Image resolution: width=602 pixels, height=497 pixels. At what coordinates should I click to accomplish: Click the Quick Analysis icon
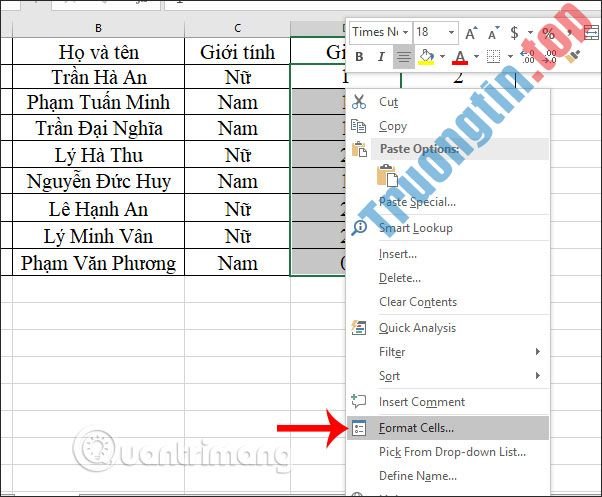(x=359, y=328)
